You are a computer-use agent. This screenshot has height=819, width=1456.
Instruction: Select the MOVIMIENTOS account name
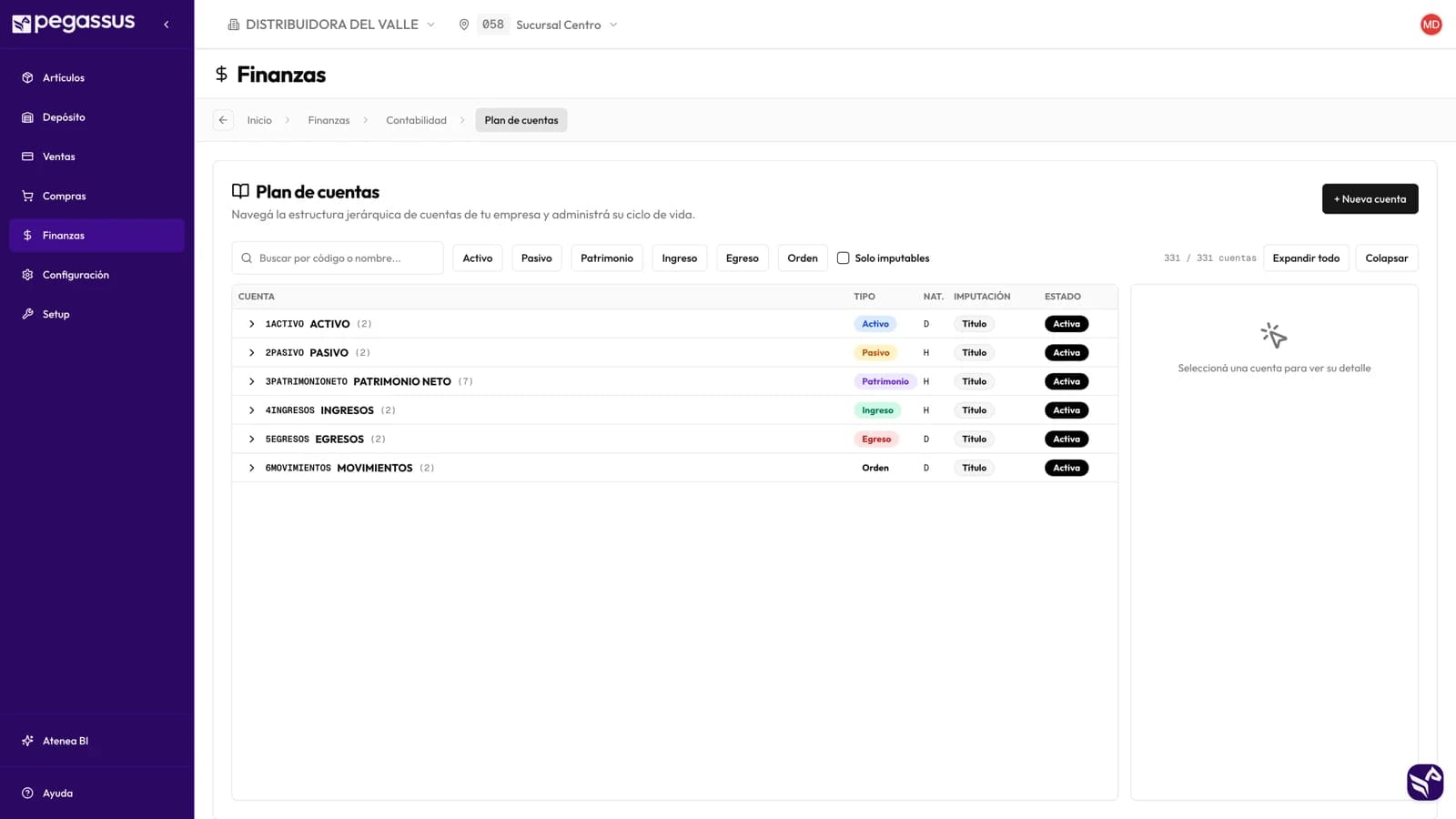pyautogui.click(x=375, y=468)
